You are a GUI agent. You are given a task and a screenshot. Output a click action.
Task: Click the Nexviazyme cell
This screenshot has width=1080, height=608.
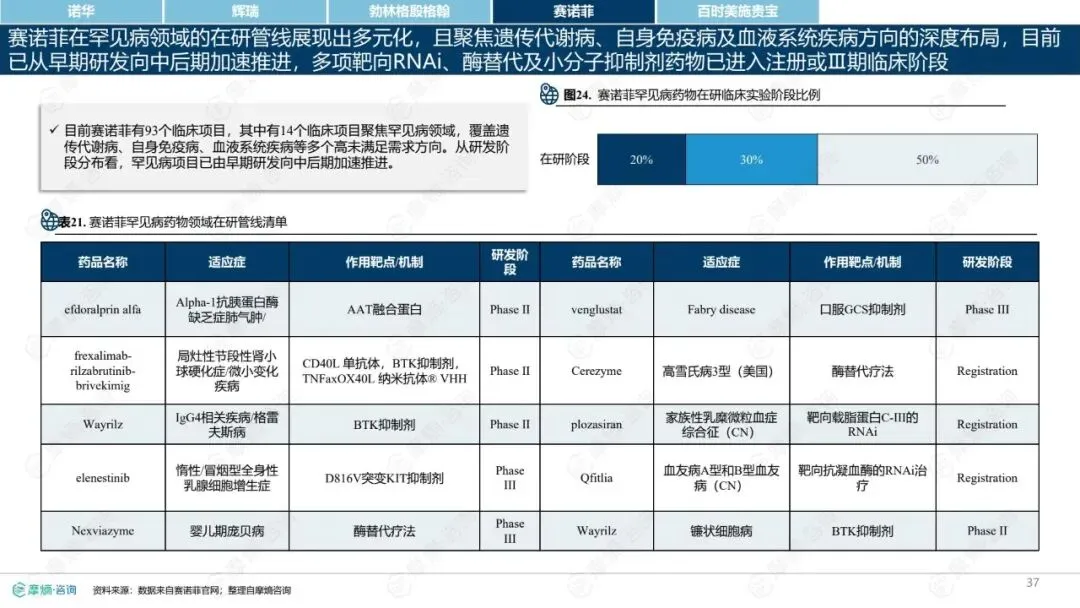point(103,531)
